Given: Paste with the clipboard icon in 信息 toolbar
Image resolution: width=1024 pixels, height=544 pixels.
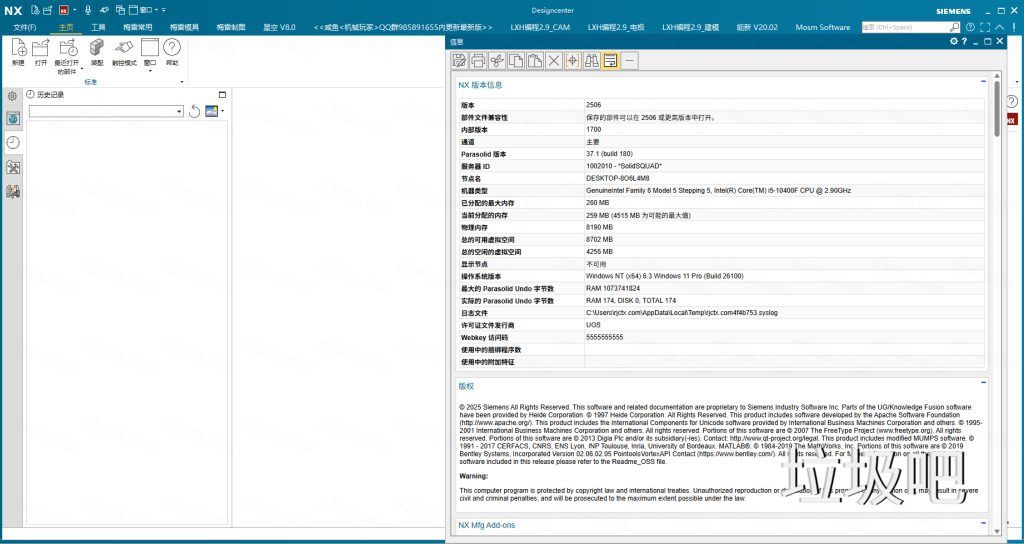Looking at the screenshot, I should click(535, 61).
